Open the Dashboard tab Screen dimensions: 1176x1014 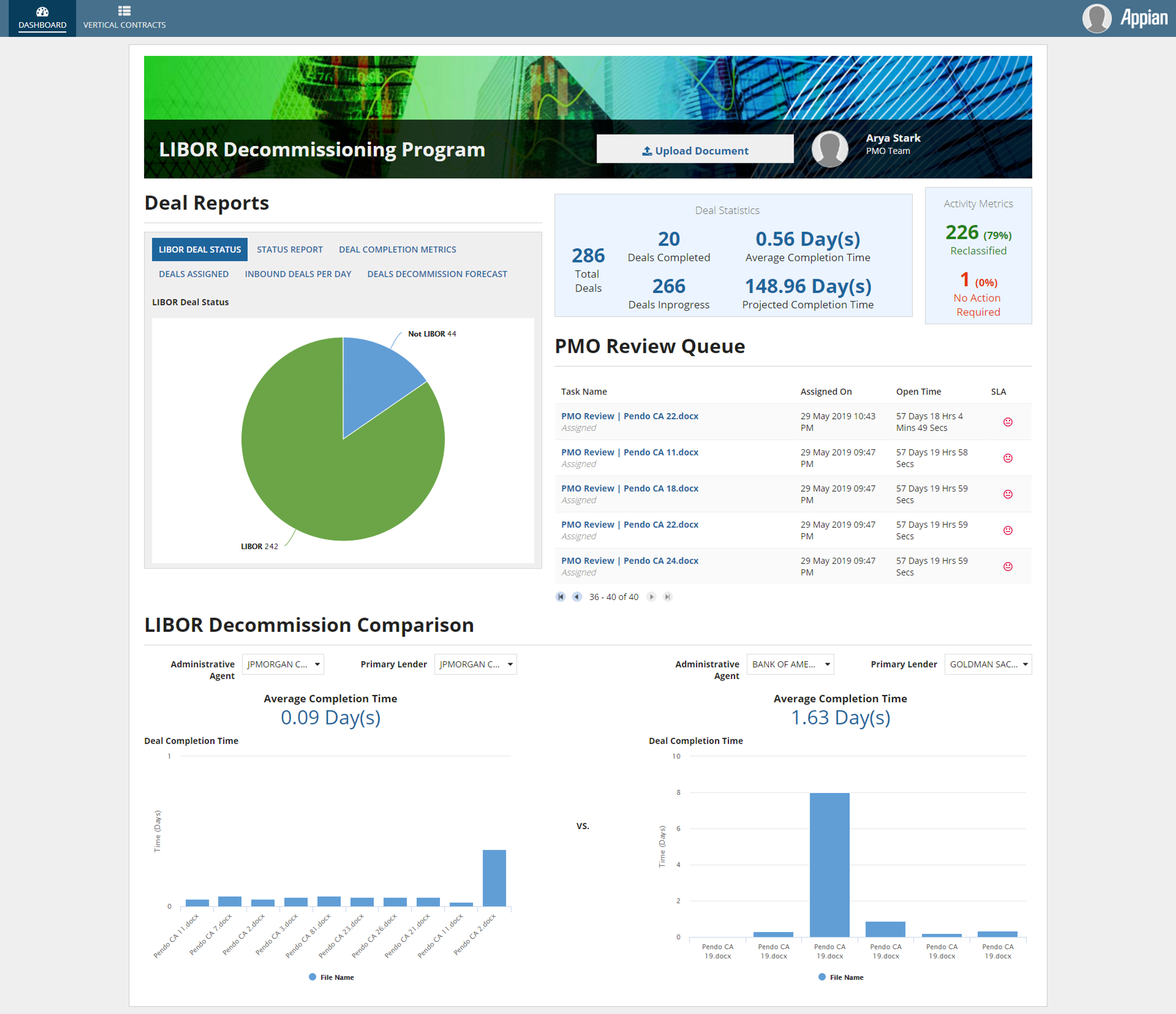[x=42, y=18]
